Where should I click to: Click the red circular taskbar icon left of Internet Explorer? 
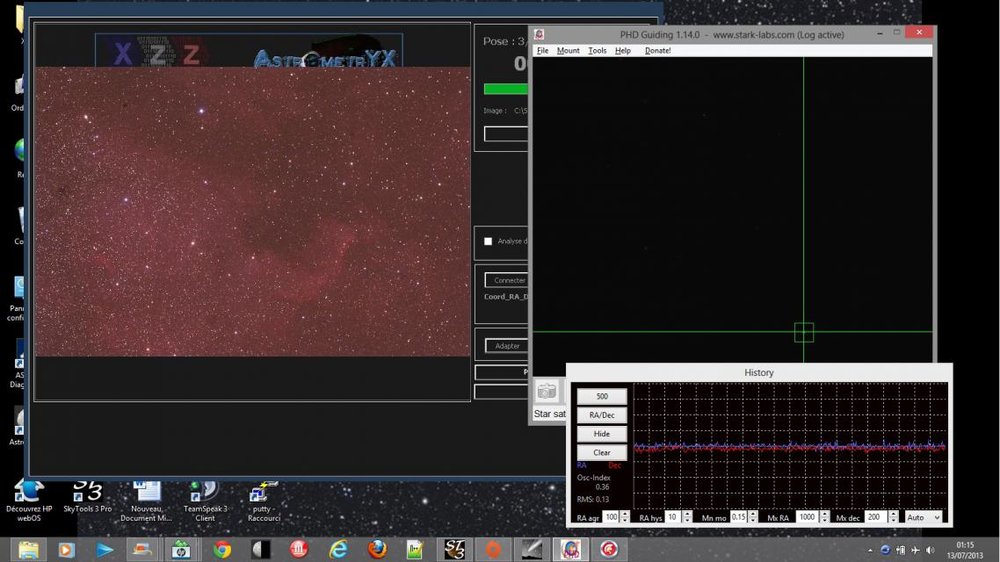[x=298, y=549]
